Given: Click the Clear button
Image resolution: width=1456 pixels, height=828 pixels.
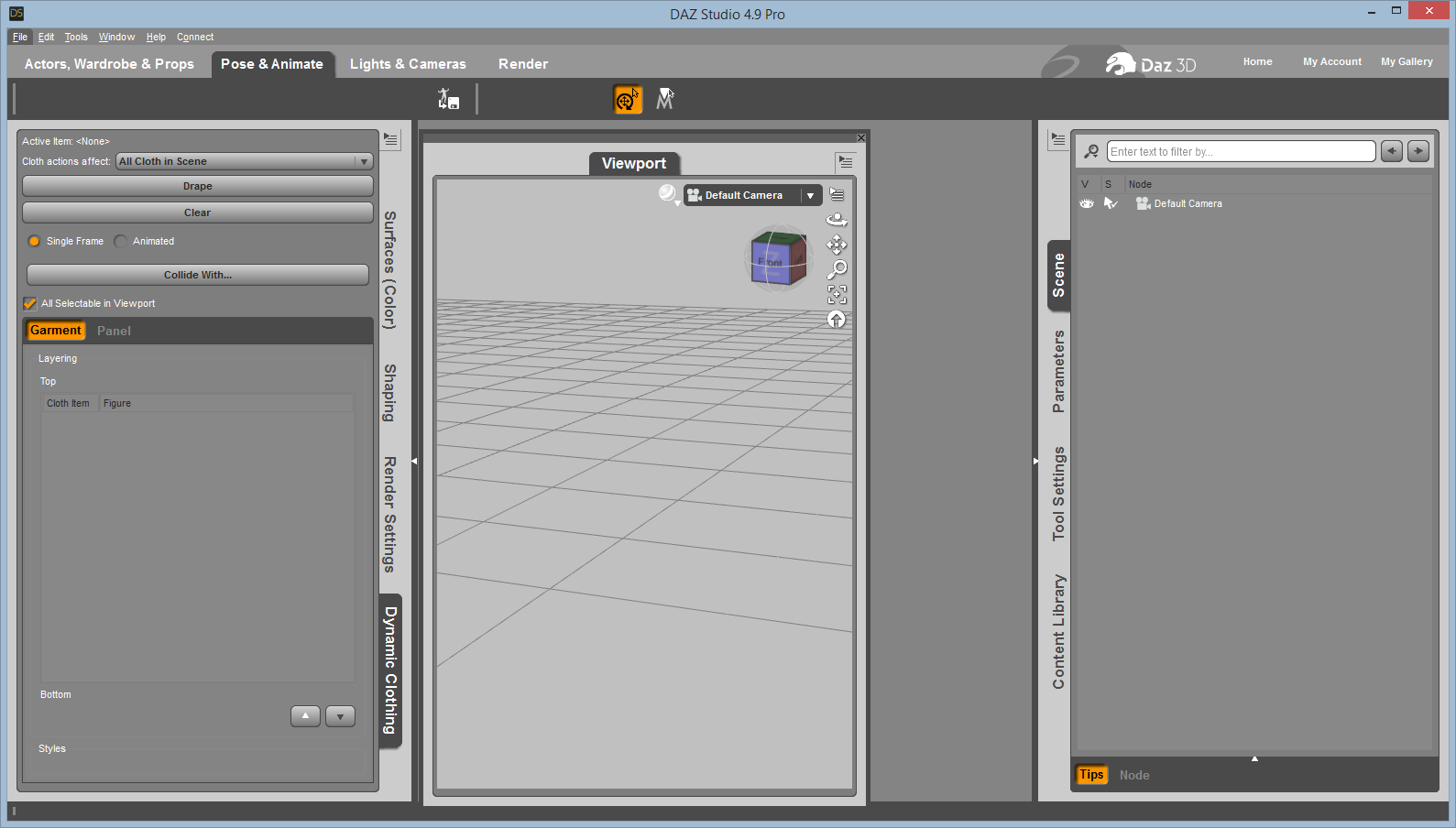Looking at the screenshot, I should pyautogui.click(x=198, y=212).
